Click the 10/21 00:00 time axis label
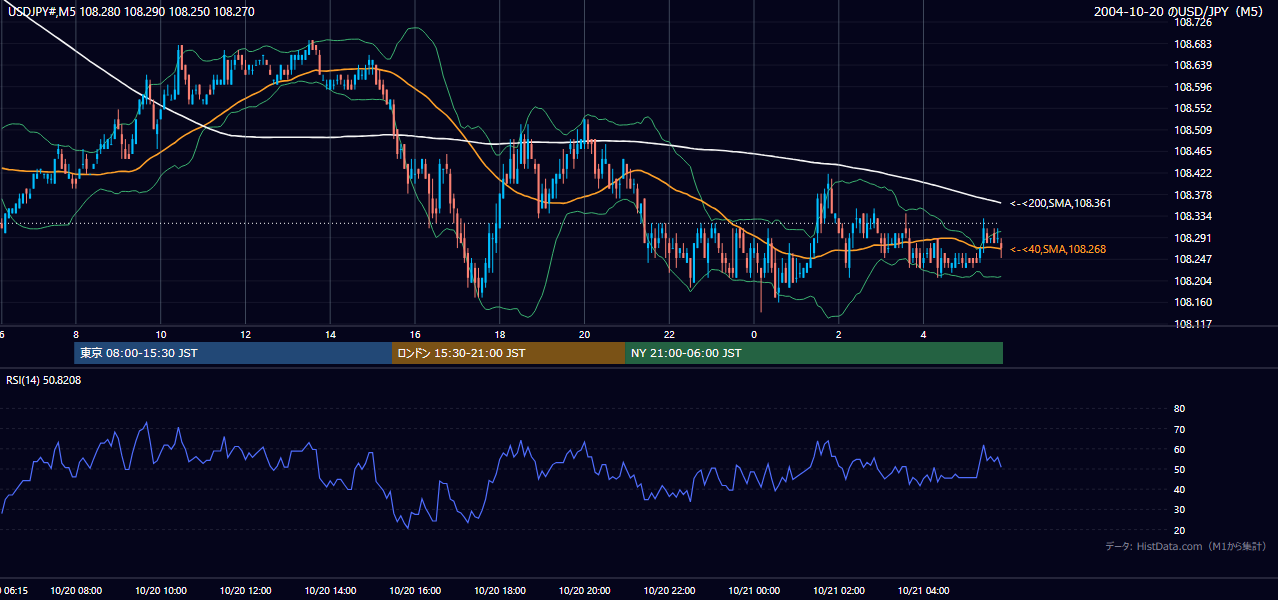Image resolution: width=1278 pixels, height=600 pixels. point(754,591)
